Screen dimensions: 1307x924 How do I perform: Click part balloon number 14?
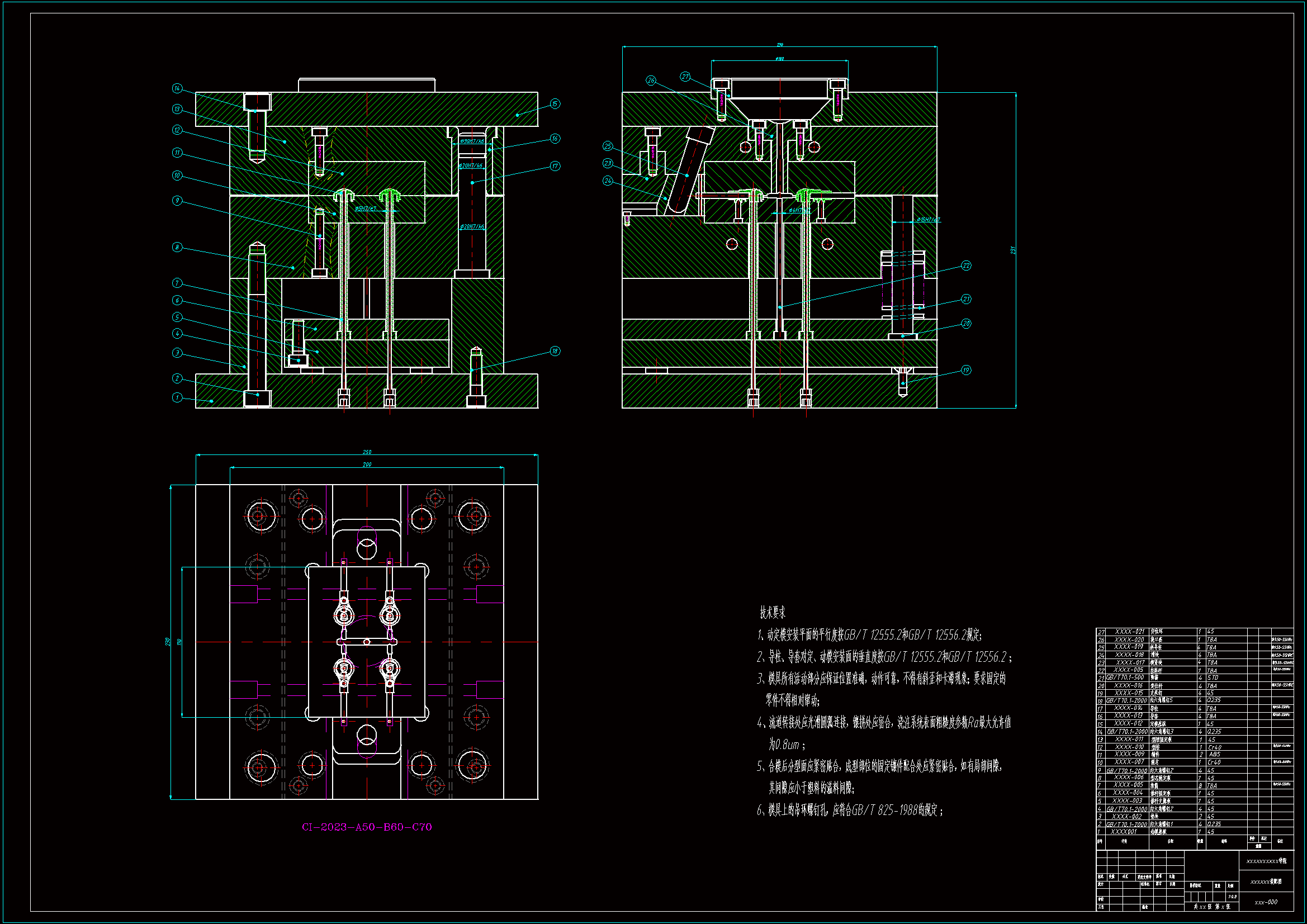tap(177, 88)
